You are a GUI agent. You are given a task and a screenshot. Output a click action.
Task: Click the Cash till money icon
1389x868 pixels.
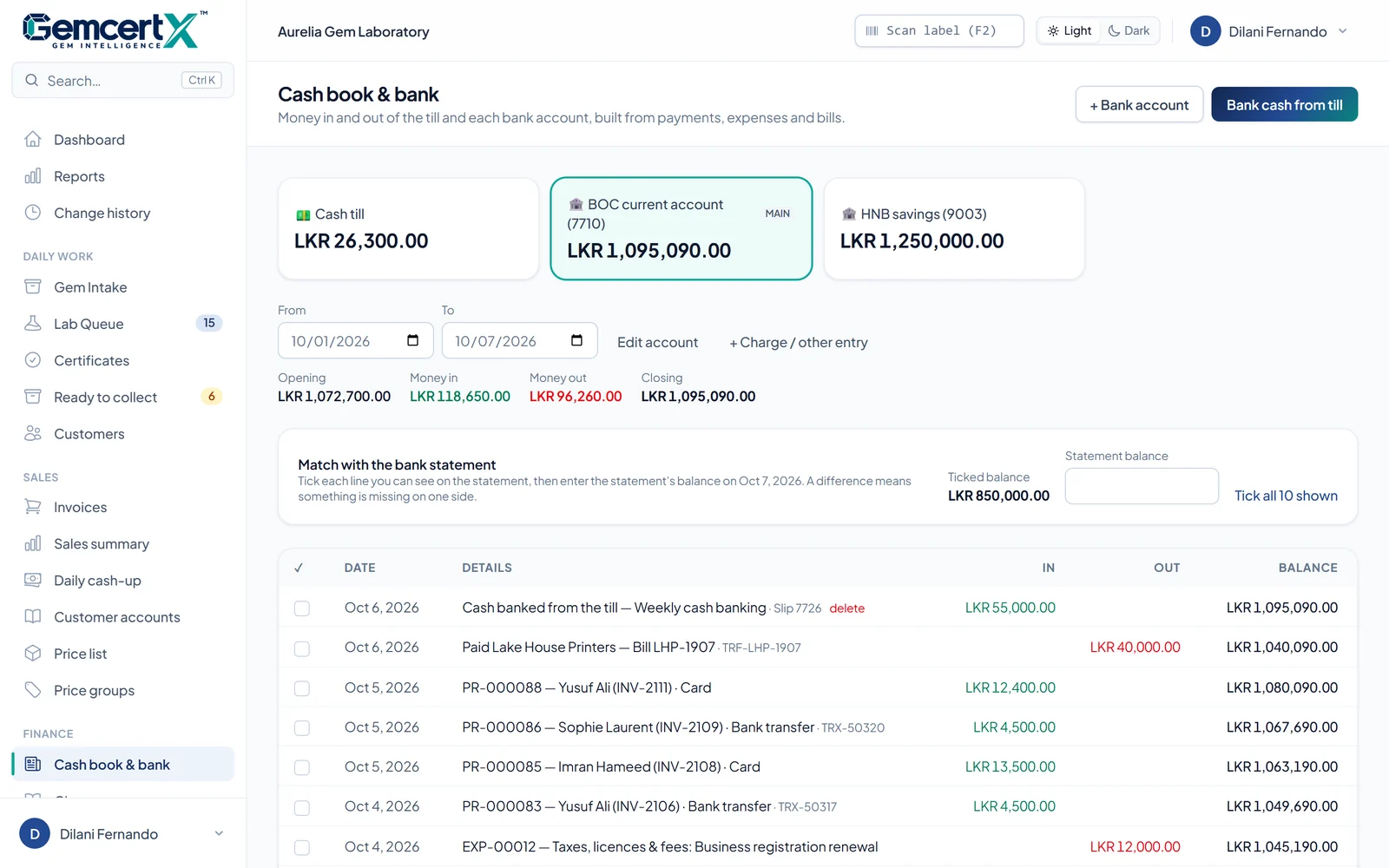coord(303,214)
